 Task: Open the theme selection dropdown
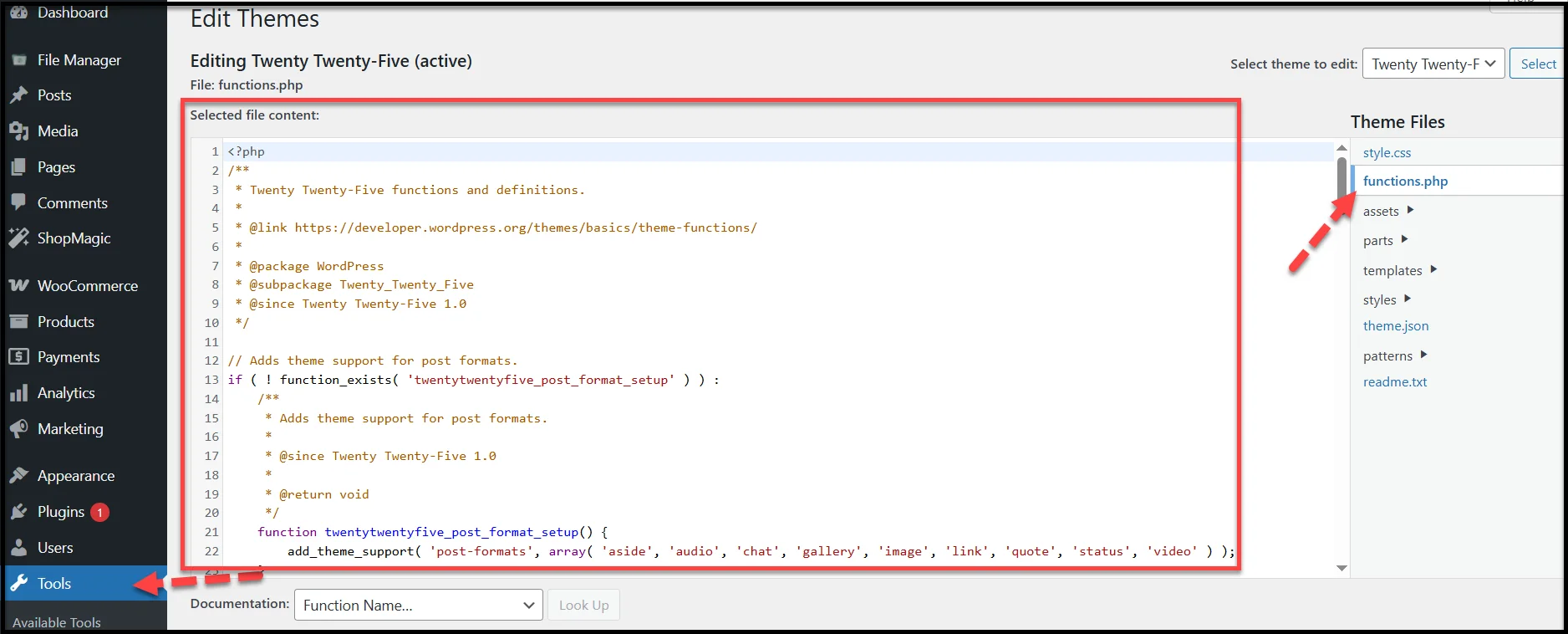1433,64
